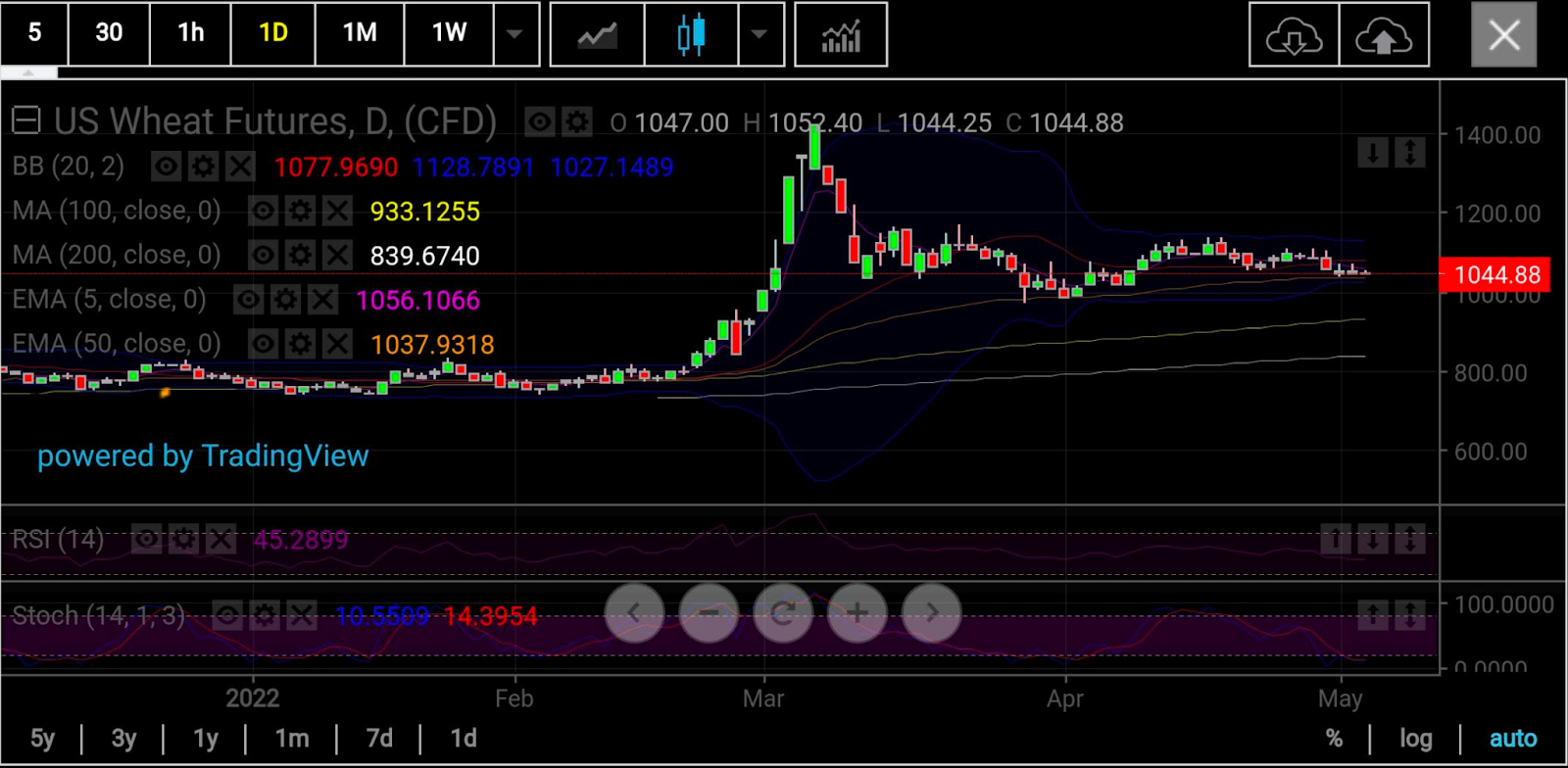Maximize the Stoch pane
Image resolution: width=1568 pixels, height=768 pixels.
[1410, 615]
